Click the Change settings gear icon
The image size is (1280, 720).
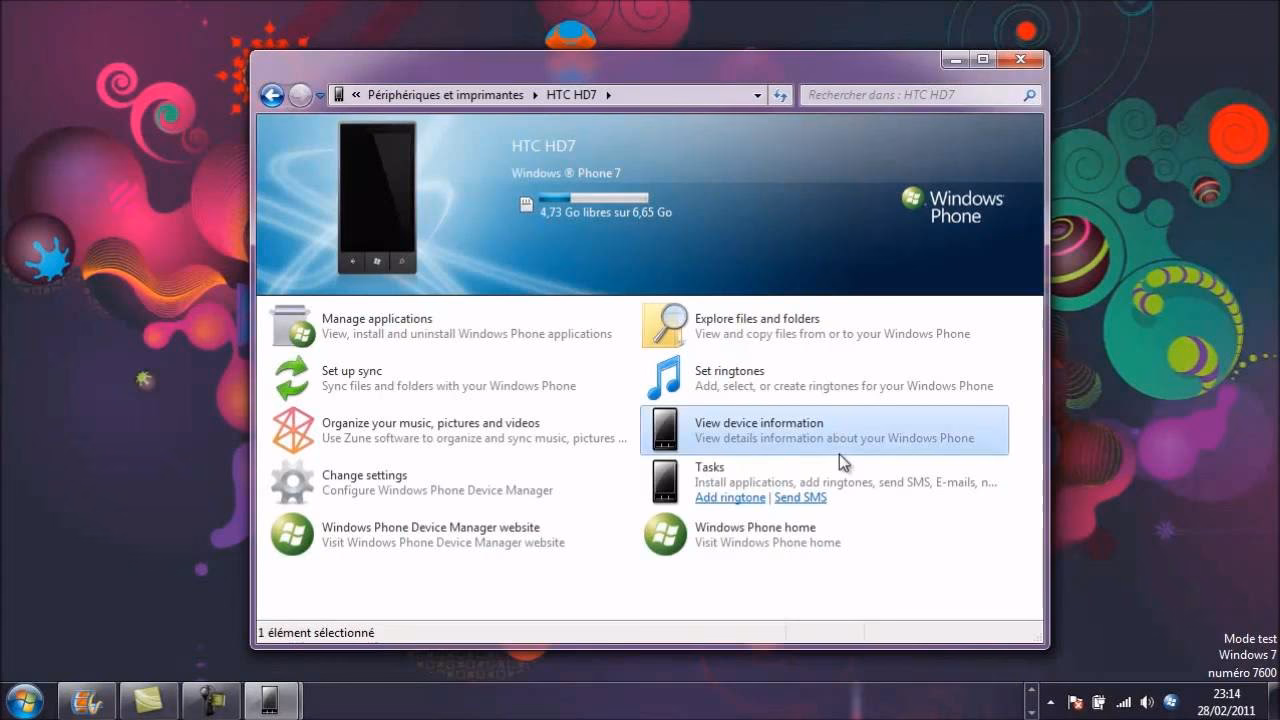(292, 483)
